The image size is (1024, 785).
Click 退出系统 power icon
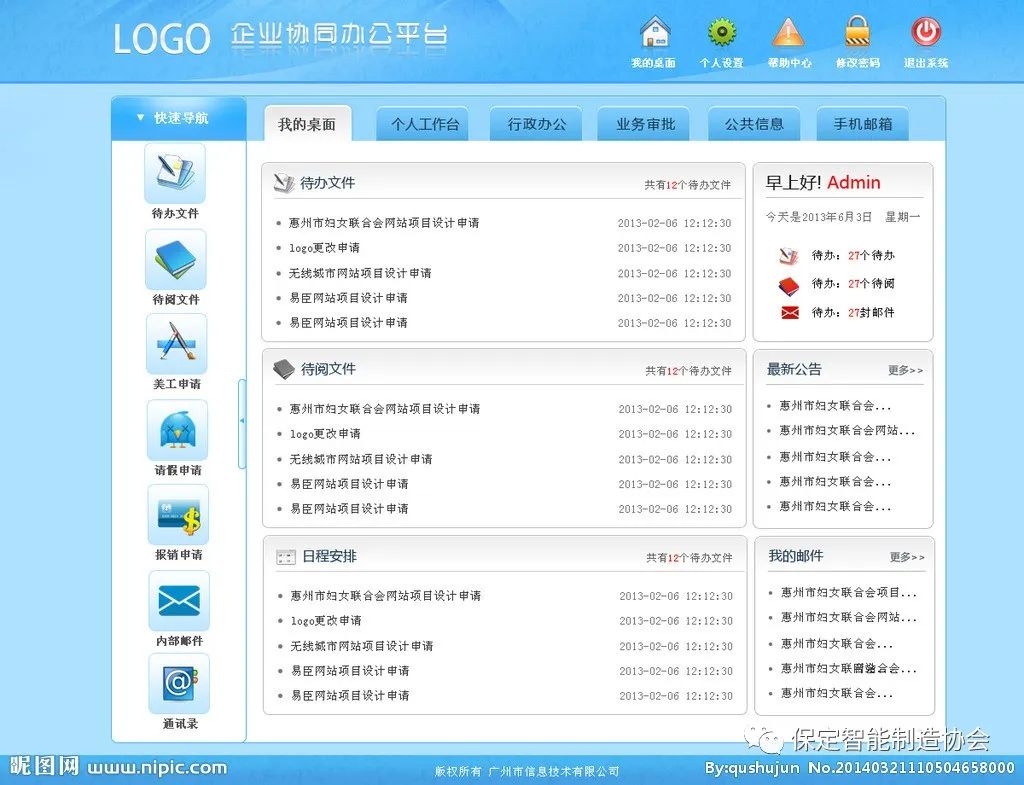pyautogui.click(x=926, y=32)
